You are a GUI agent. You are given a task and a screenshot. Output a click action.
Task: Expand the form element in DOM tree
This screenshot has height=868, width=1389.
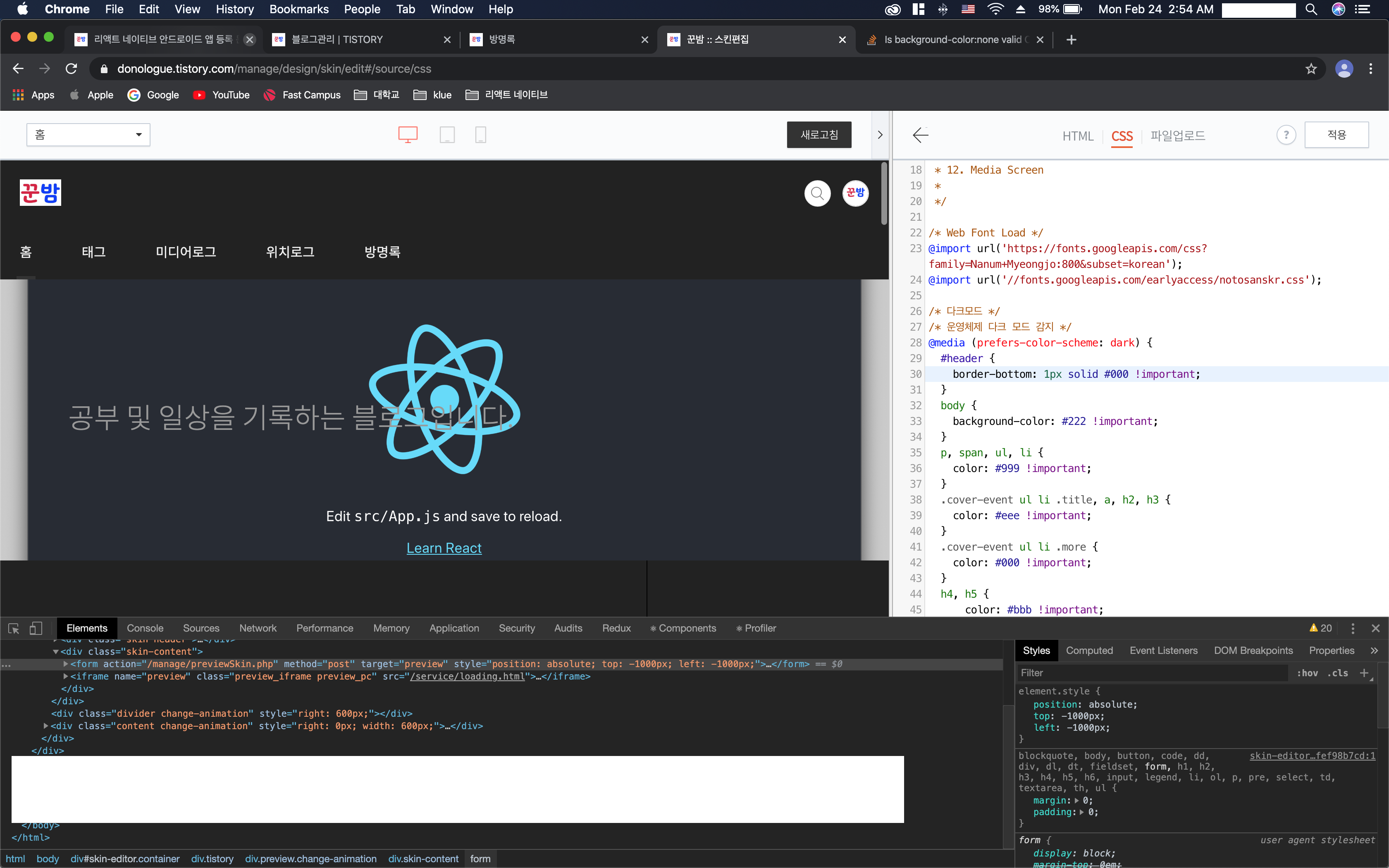coord(65,664)
